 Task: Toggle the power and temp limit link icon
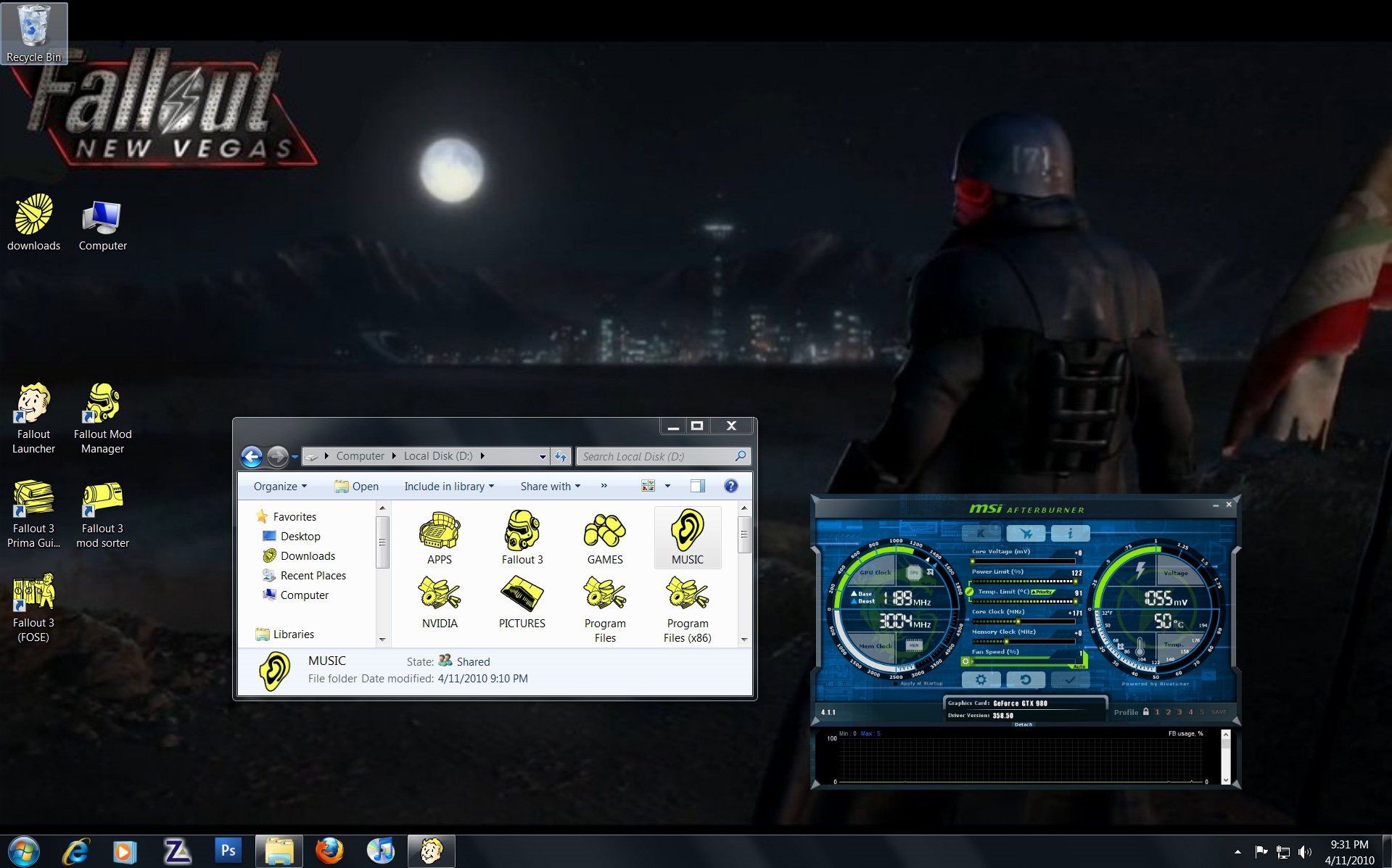[x=969, y=591]
